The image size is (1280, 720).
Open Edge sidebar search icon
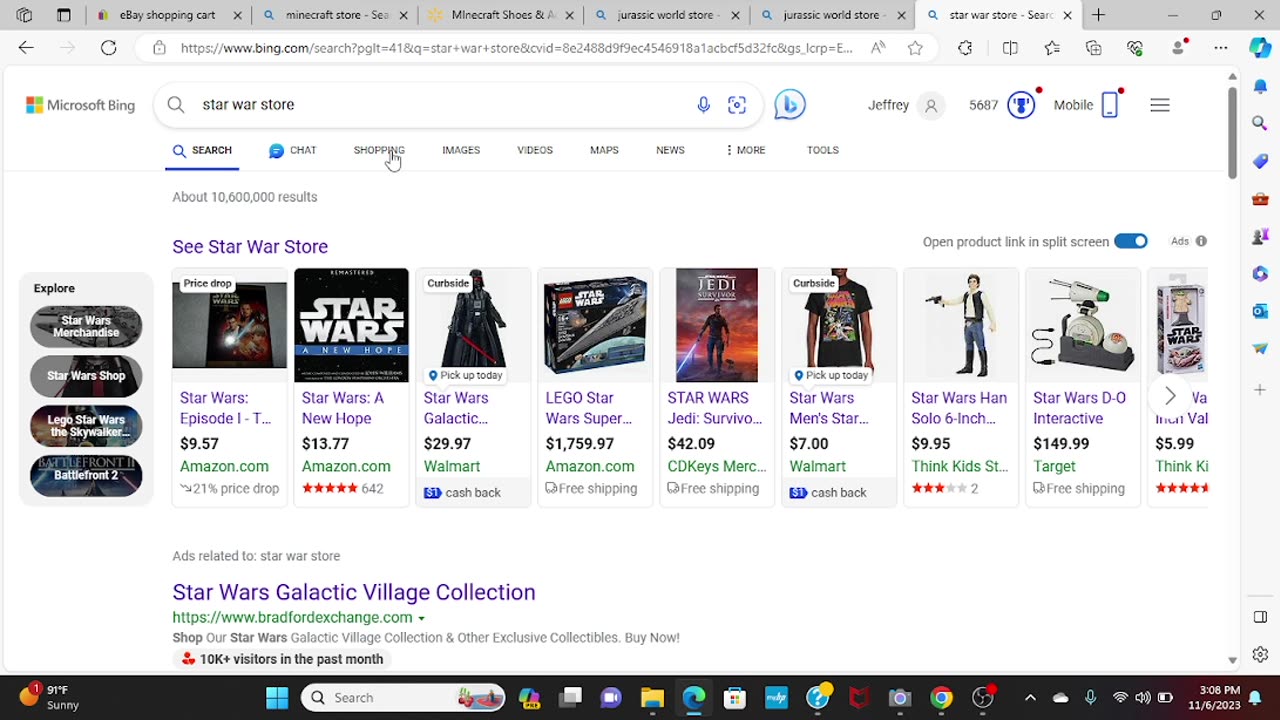point(1260,122)
